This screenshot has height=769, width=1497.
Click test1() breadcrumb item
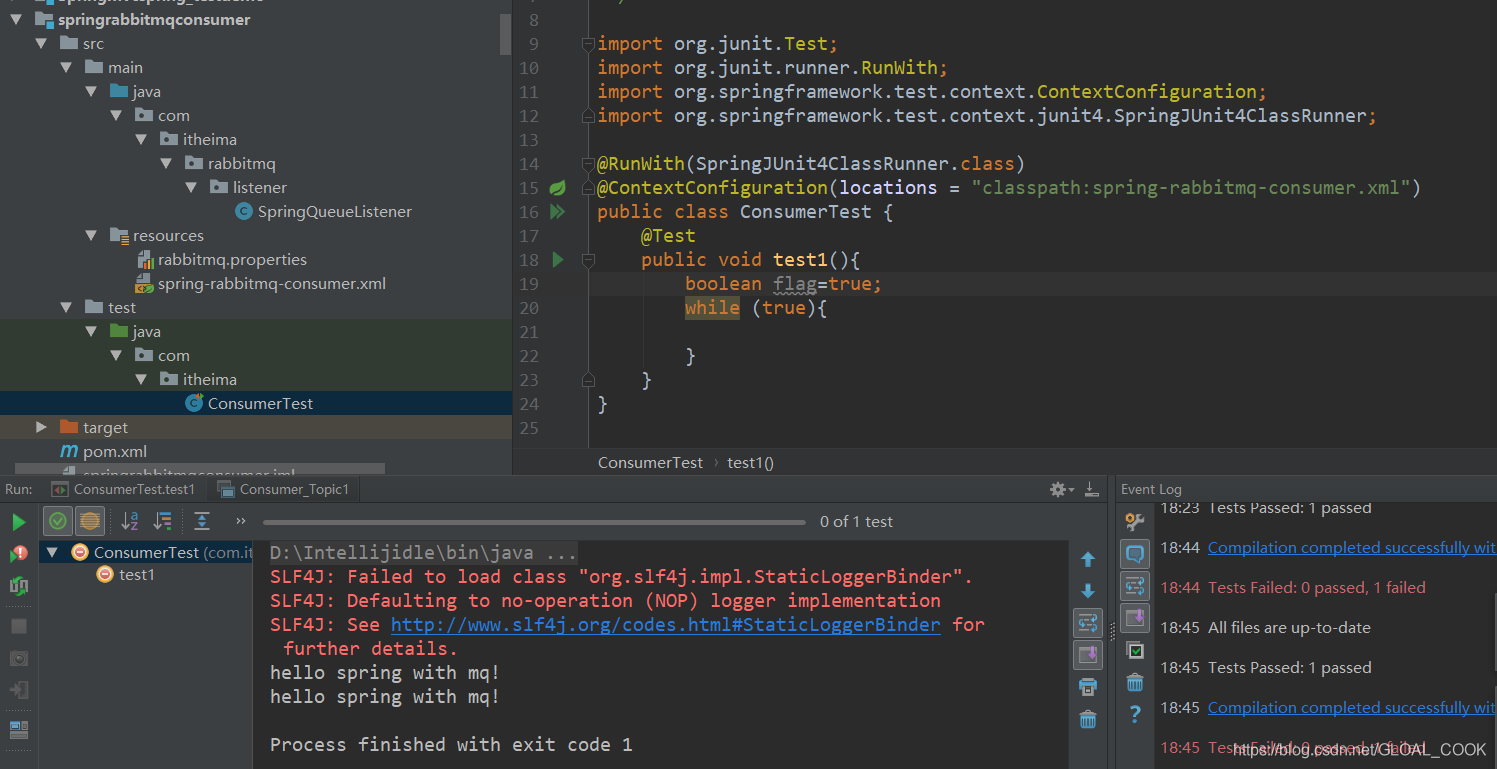750,462
